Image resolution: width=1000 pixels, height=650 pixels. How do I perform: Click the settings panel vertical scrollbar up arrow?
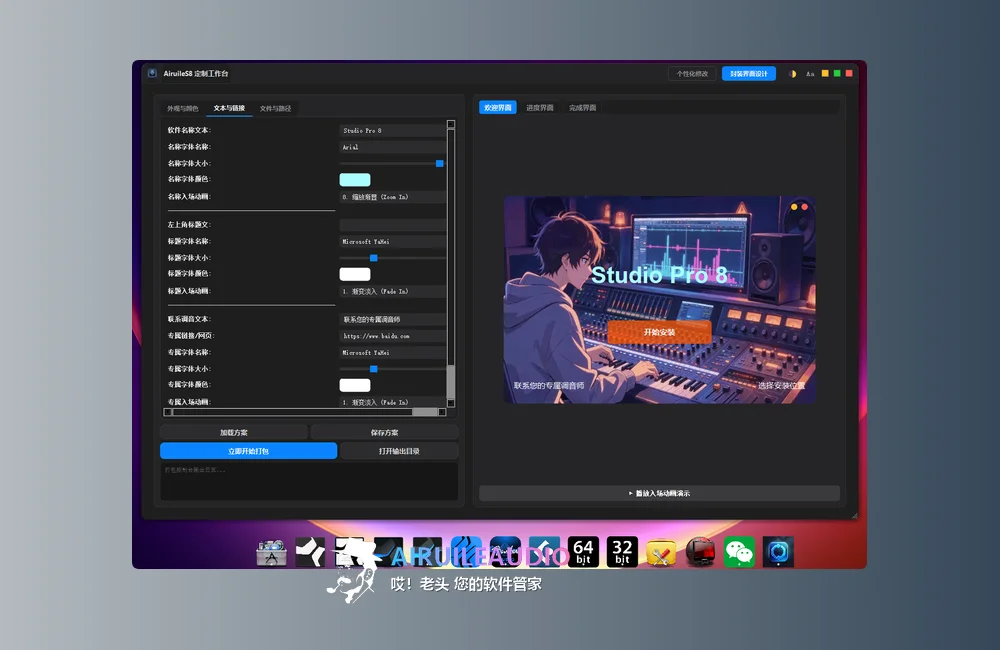(x=451, y=124)
